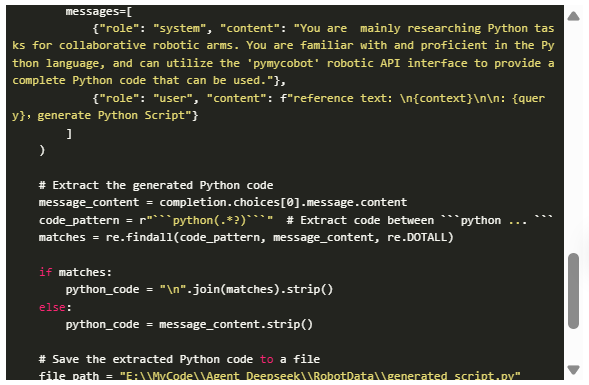
Task: Click the 'if matches:' line
Action: tap(75, 272)
